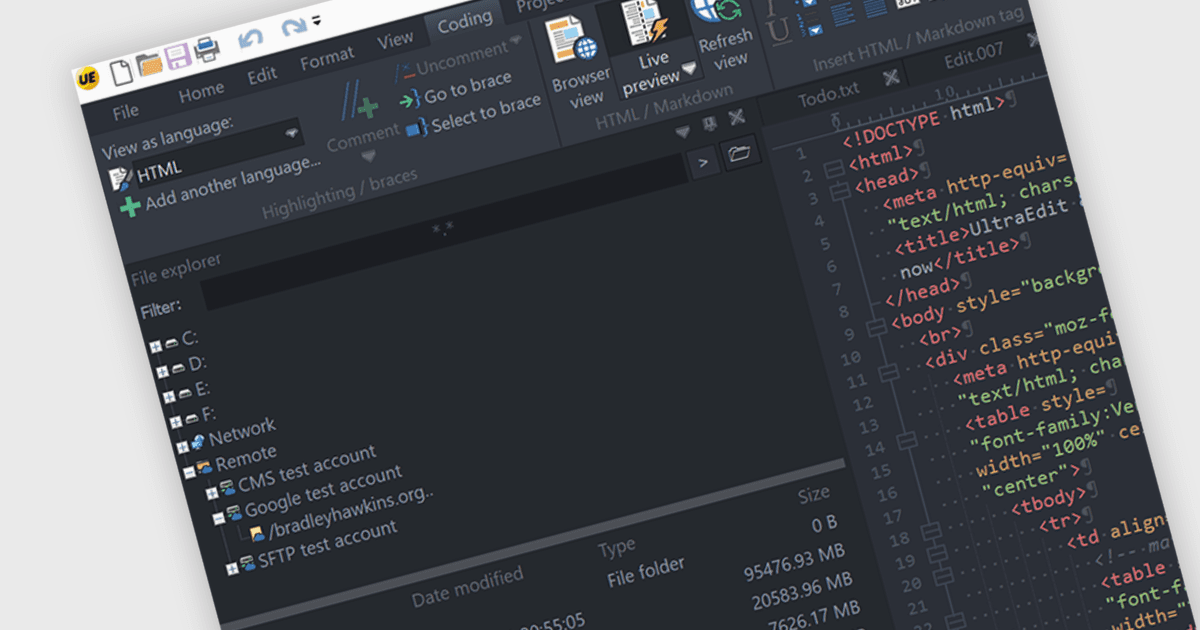The image size is (1200, 630).
Task: Click the green plus Add another language icon
Action: tap(130, 207)
